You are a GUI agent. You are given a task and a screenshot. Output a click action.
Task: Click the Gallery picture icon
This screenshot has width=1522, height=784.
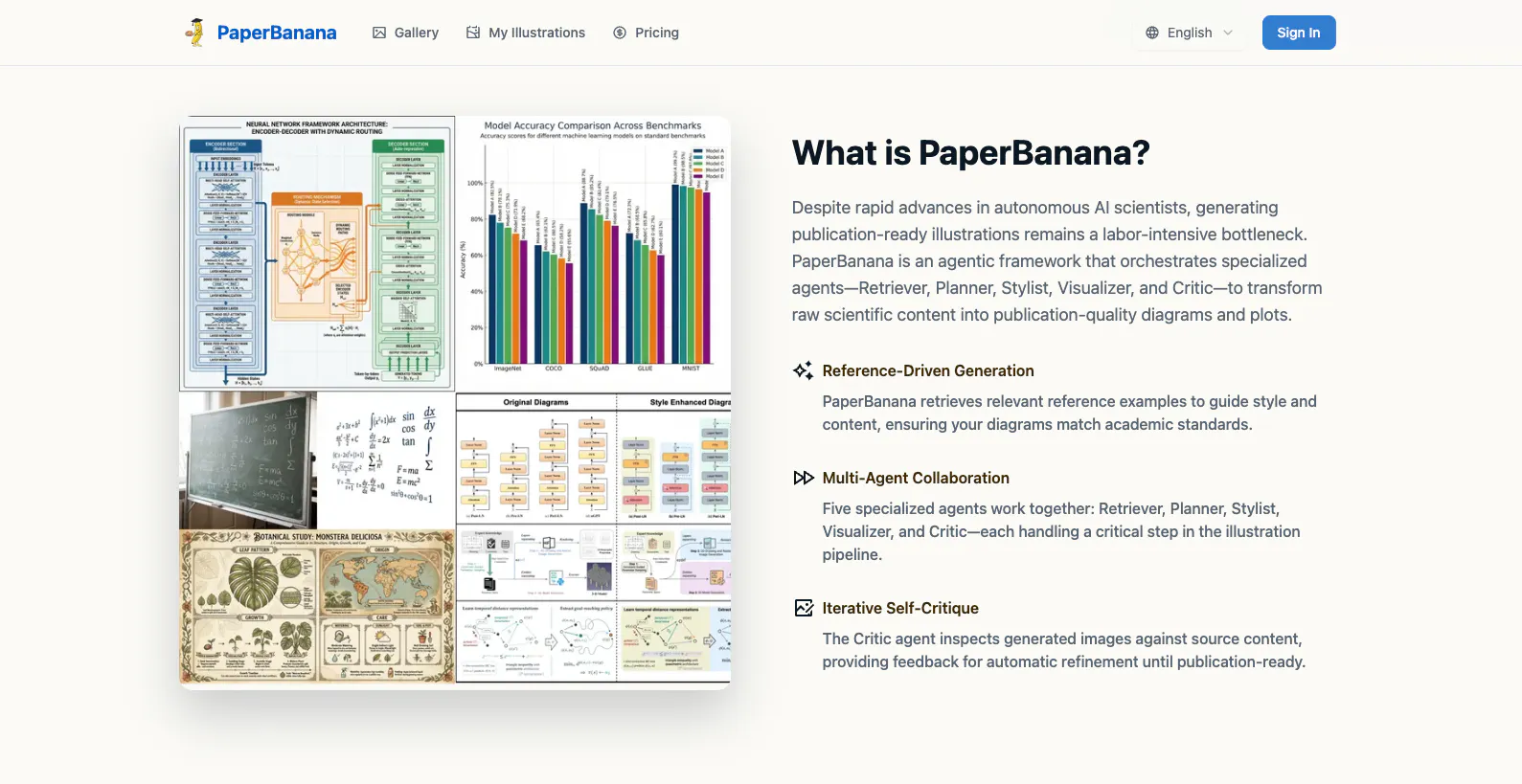tap(379, 33)
